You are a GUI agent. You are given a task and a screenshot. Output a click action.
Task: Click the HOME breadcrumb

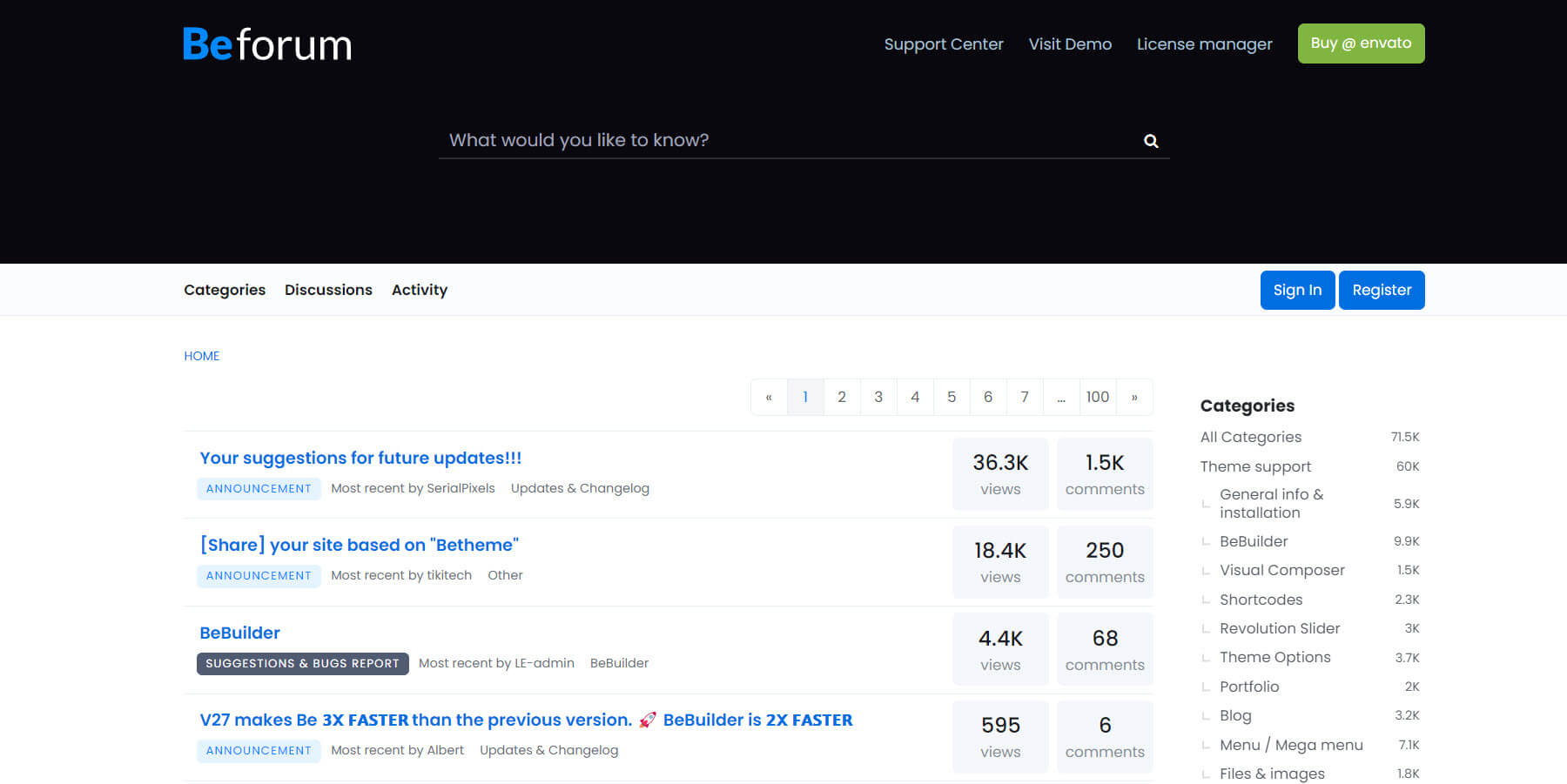201,356
